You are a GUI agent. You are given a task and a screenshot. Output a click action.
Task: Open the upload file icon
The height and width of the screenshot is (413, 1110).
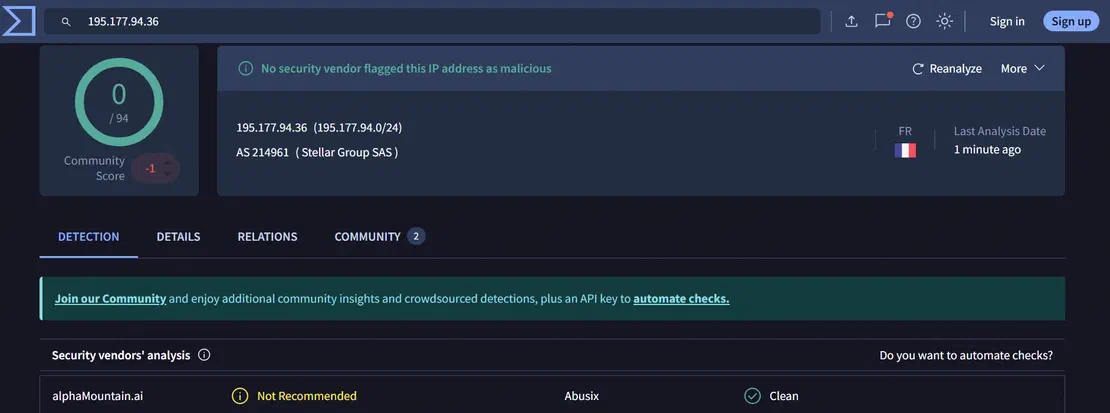coord(852,21)
